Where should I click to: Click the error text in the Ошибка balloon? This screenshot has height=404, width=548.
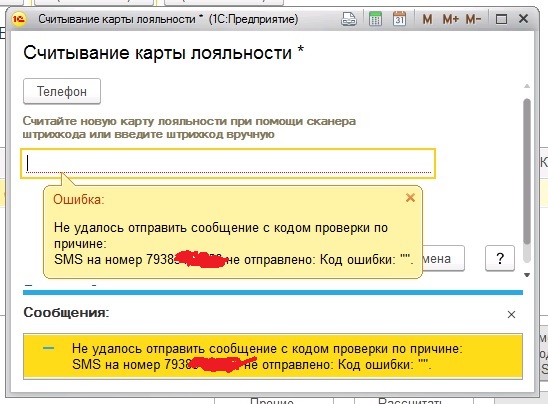point(233,244)
